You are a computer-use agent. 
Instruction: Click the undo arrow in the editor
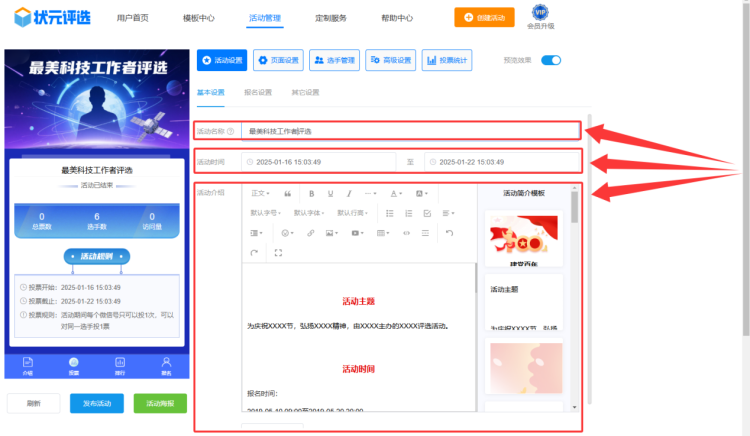tap(449, 233)
